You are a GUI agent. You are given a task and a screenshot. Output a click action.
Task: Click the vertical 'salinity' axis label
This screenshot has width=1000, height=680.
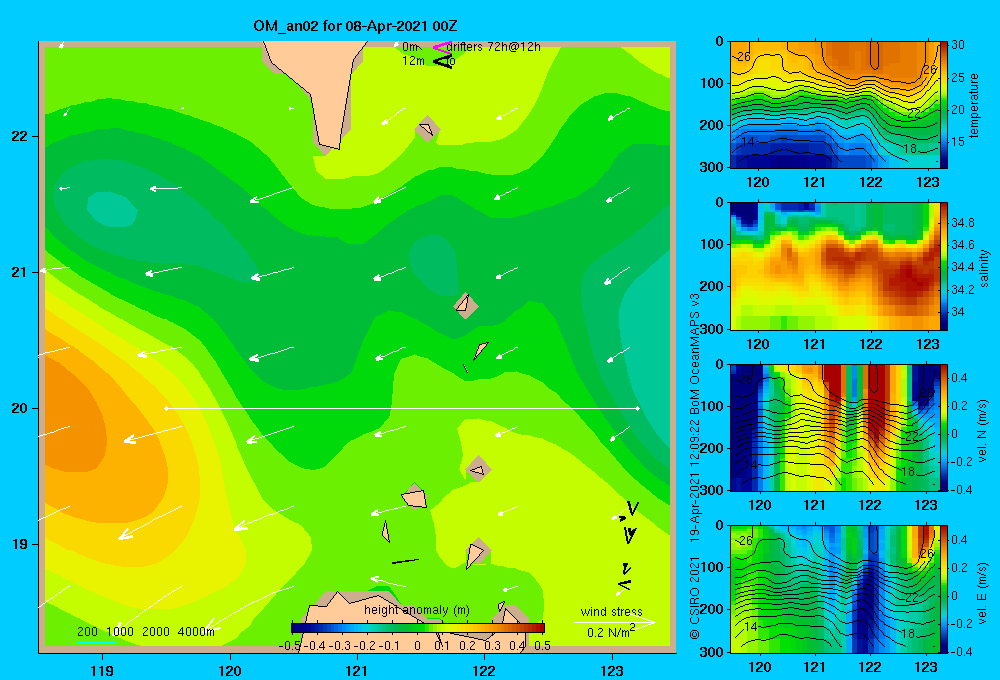click(985, 268)
